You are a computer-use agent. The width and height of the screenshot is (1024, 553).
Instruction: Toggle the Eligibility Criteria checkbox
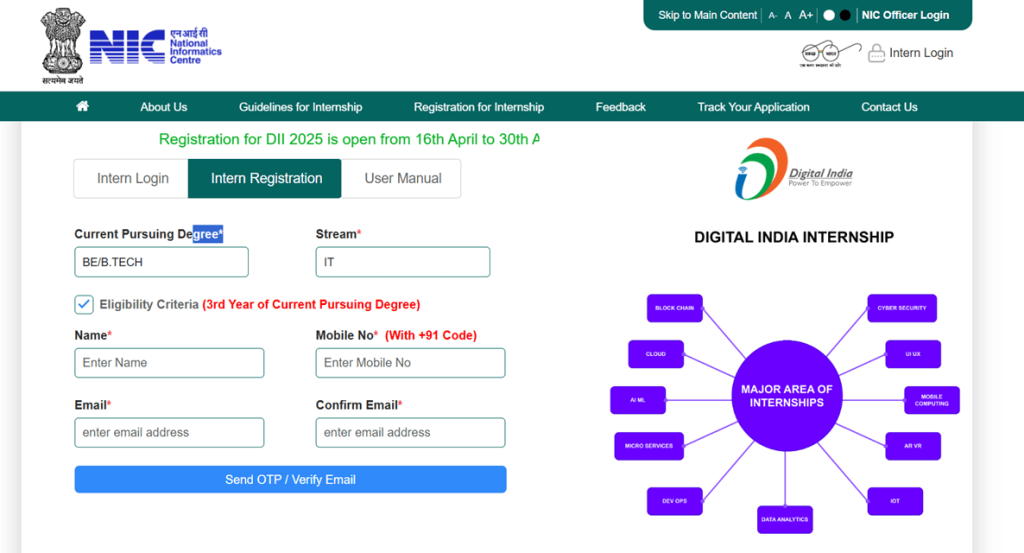84,304
